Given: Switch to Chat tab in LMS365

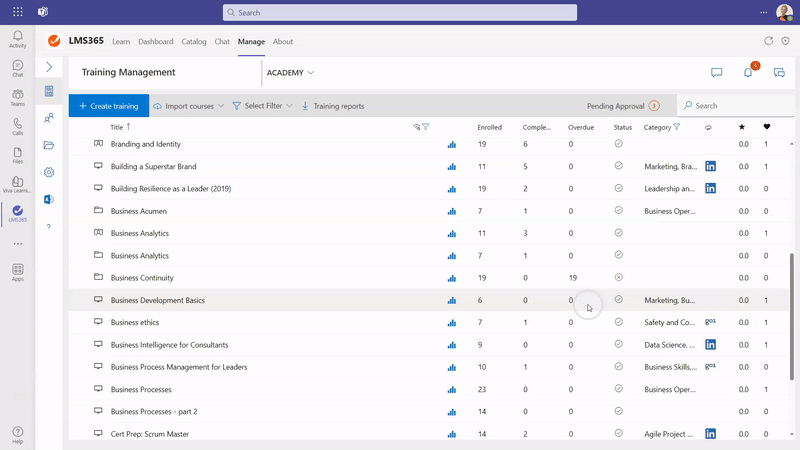Looking at the screenshot, I should [x=222, y=41].
